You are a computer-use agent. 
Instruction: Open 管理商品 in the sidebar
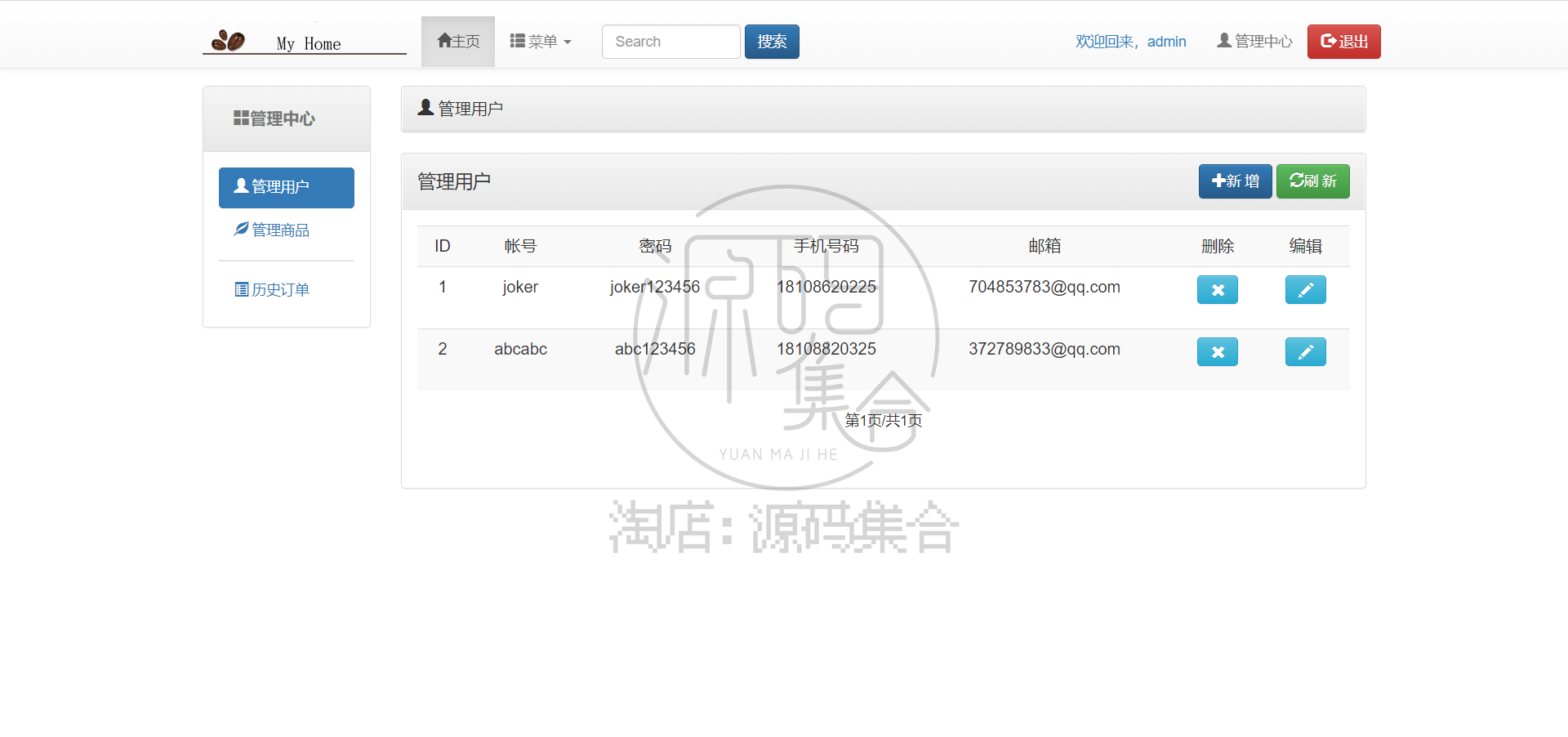pos(272,230)
